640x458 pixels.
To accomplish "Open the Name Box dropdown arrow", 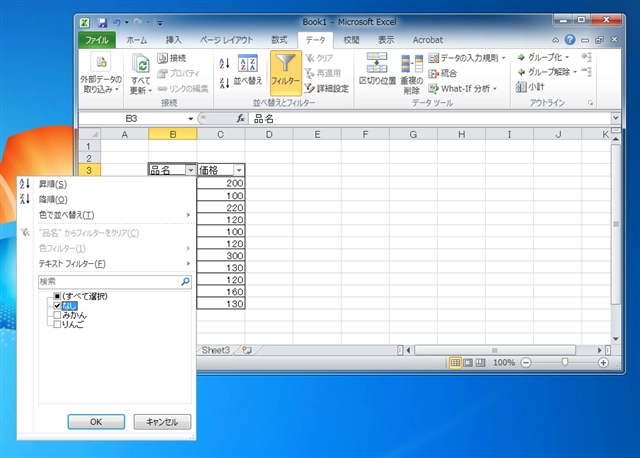I will click(x=191, y=119).
